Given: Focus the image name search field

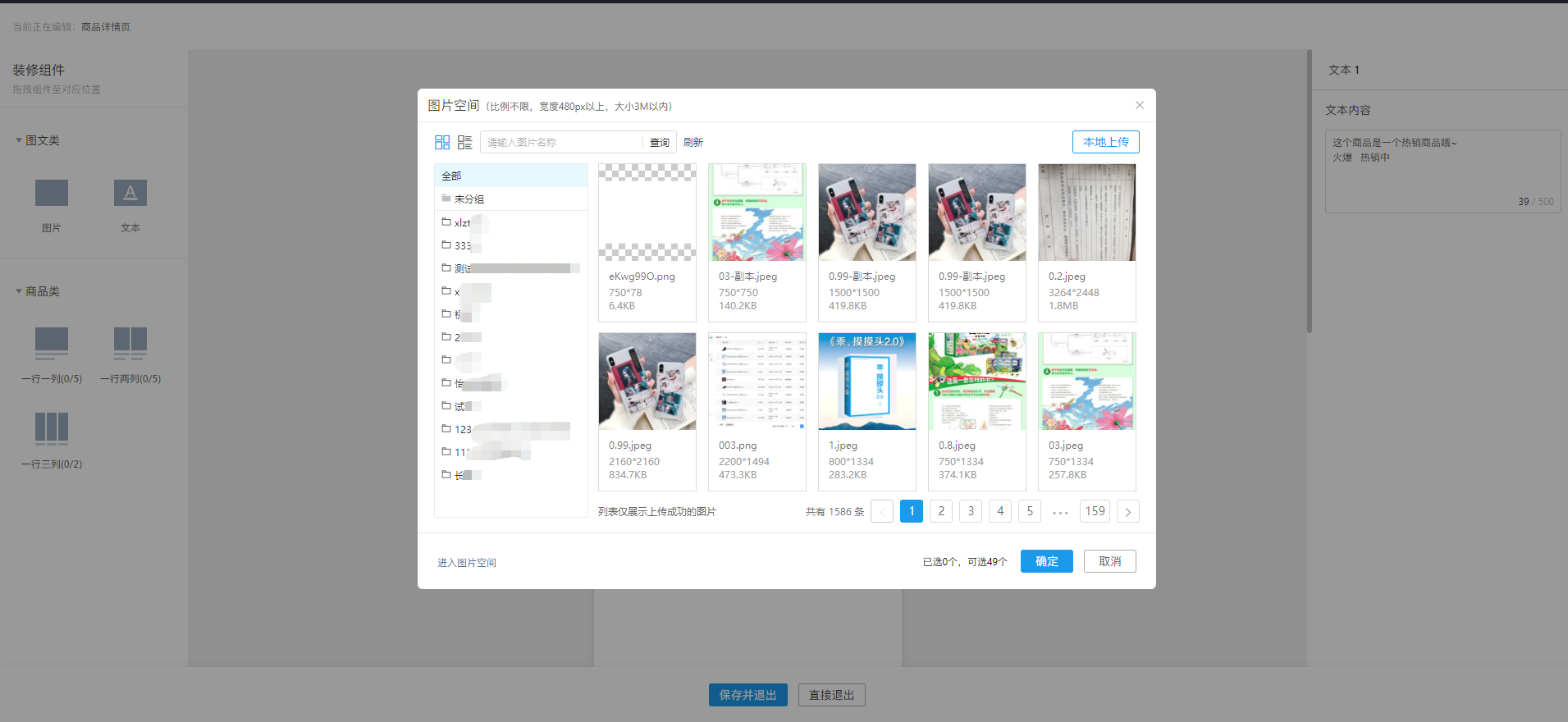Looking at the screenshot, I should coord(561,142).
